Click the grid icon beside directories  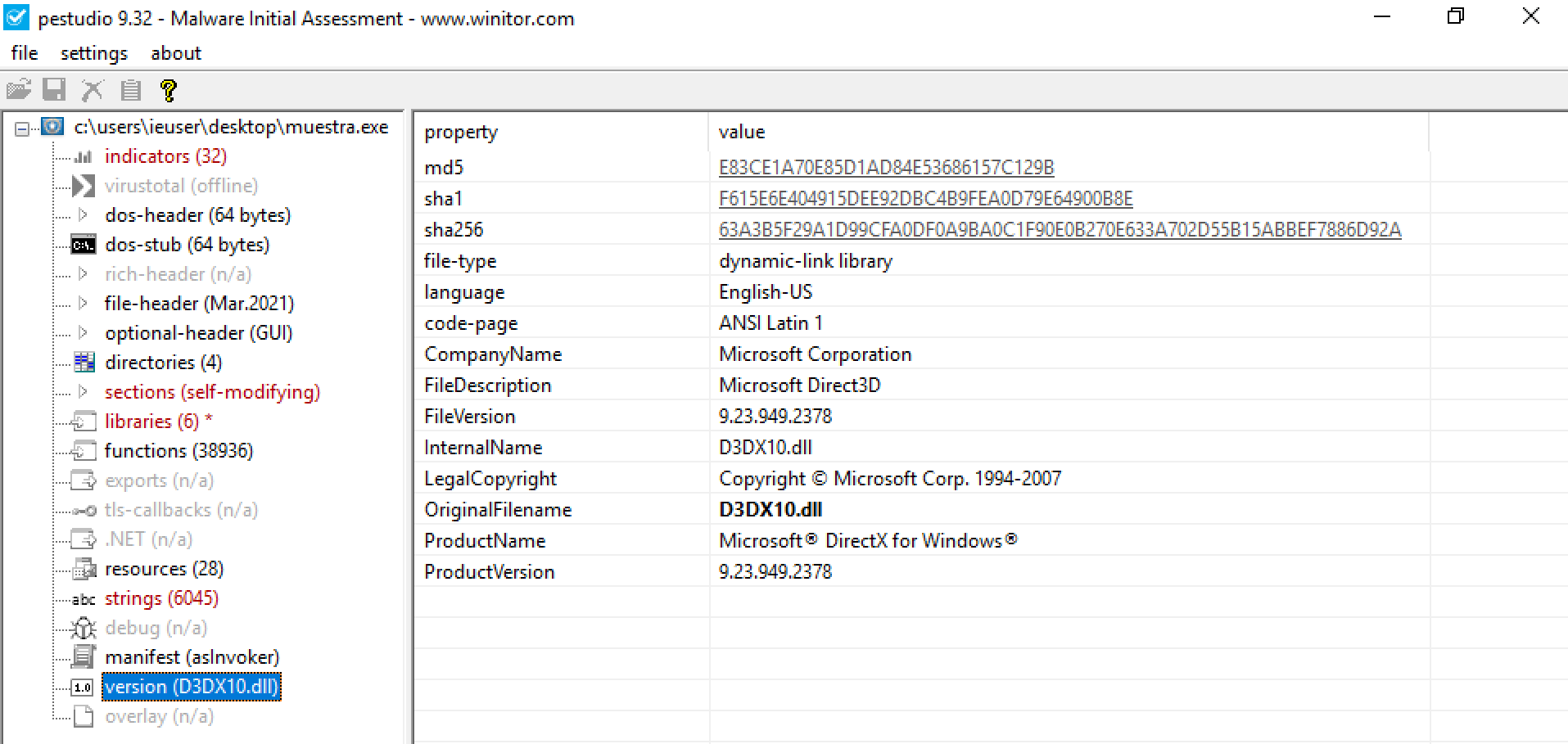(x=84, y=363)
